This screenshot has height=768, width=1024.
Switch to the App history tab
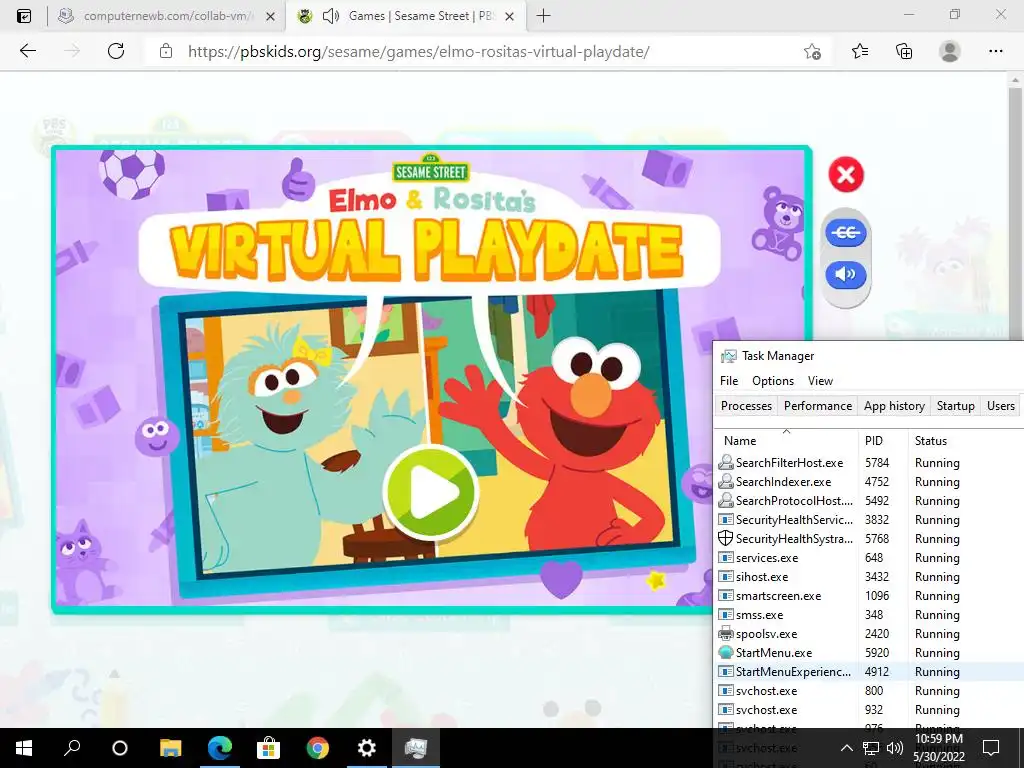point(894,406)
